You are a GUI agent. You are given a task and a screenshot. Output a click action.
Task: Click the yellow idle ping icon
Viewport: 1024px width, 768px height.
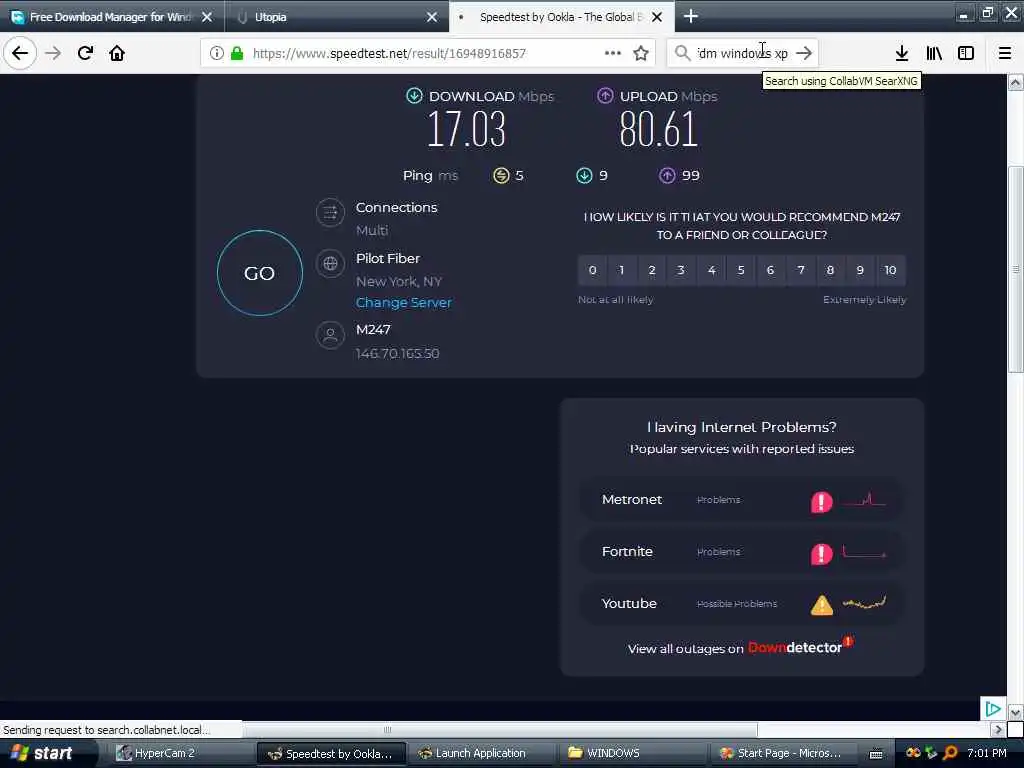click(x=501, y=175)
